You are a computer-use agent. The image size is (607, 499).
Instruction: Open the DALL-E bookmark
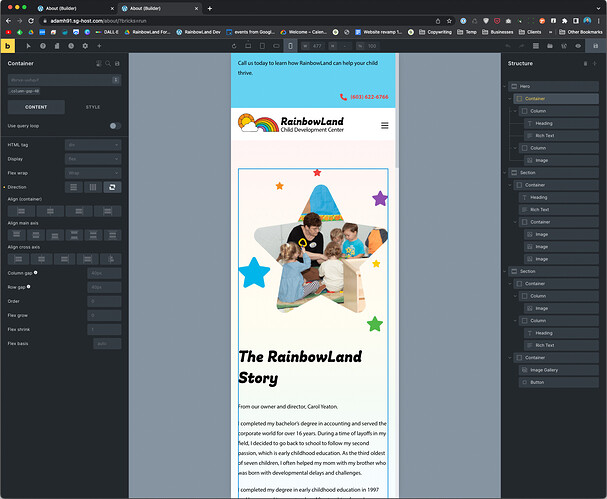click(107, 32)
